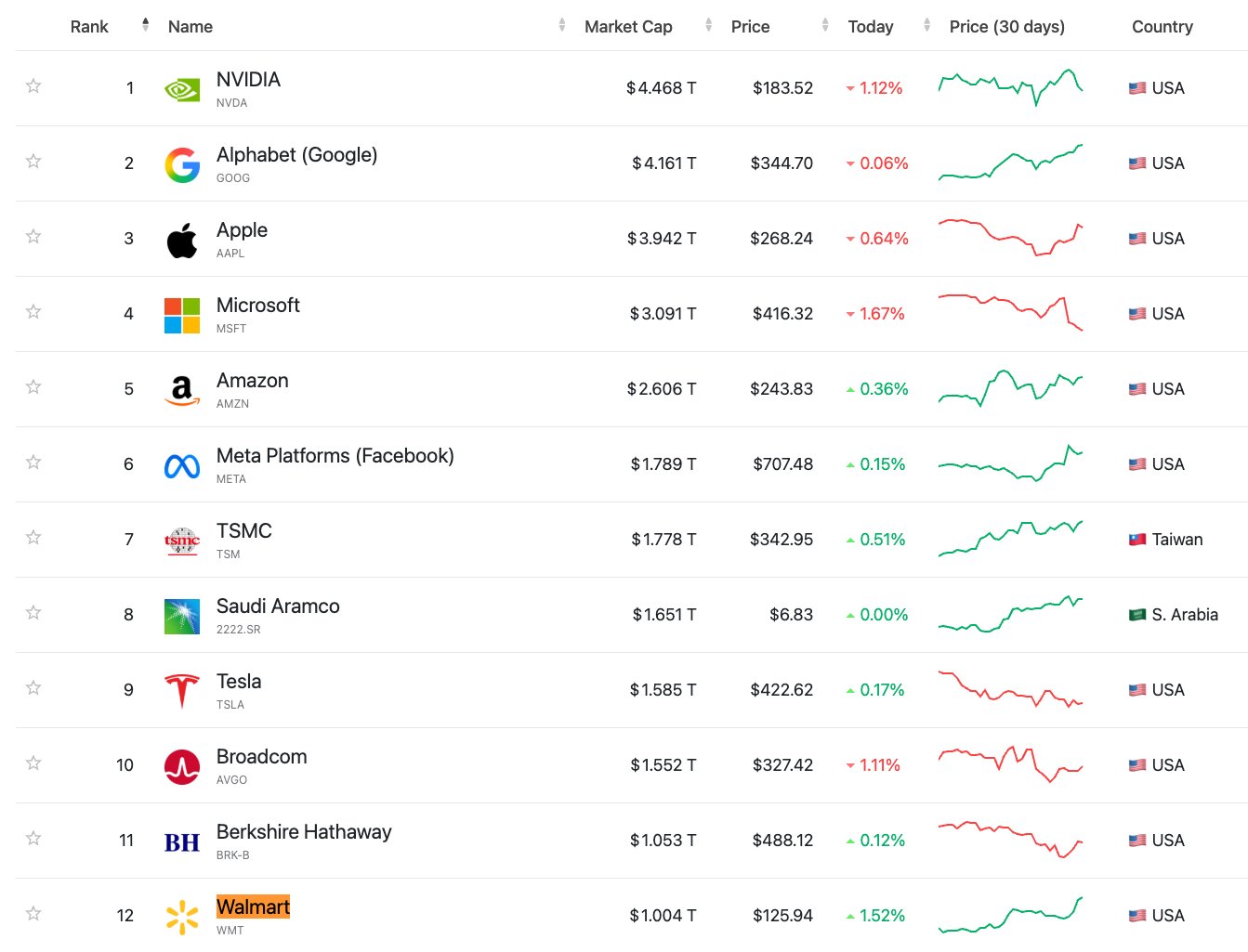Screen dimensions: 1248x952
Task: Open the TSMC company page link
Action: 244,531
